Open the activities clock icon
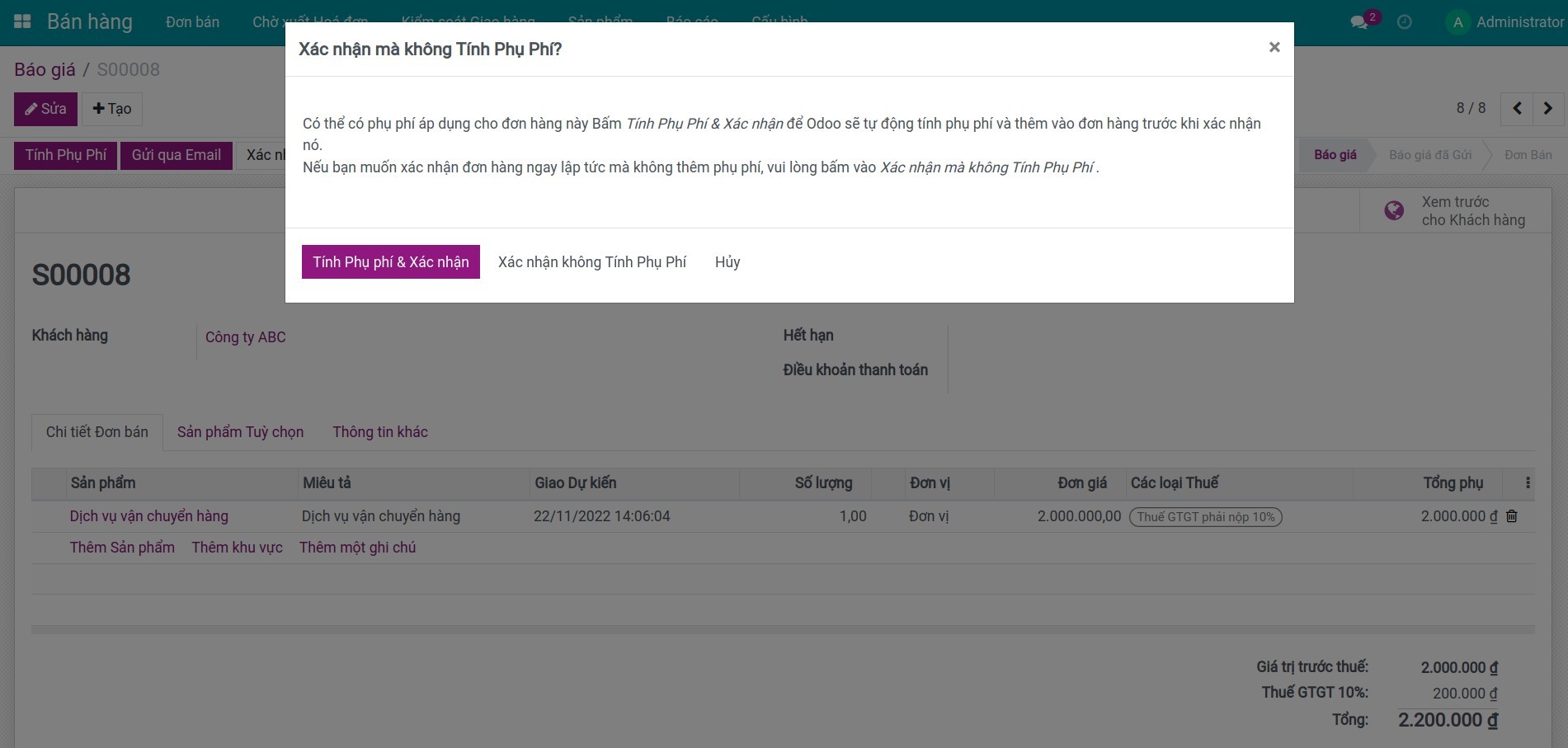1568x748 pixels. tap(1404, 22)
